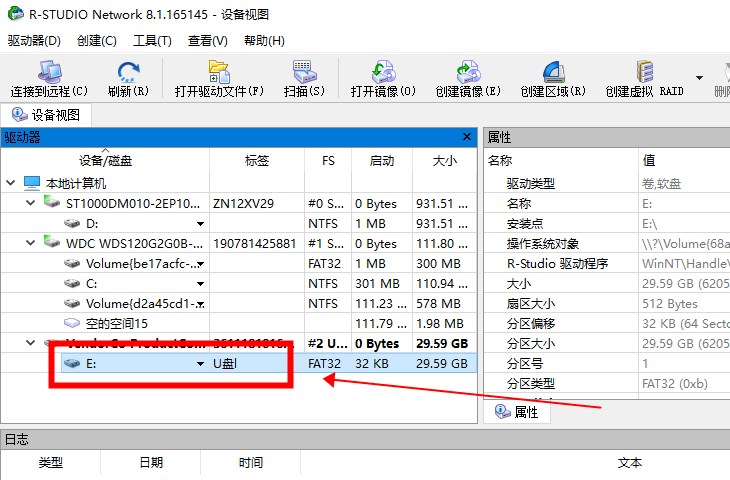Click the Create Virtual RAID icon
Screen dimensions: 730x480
tap(645, 72)
